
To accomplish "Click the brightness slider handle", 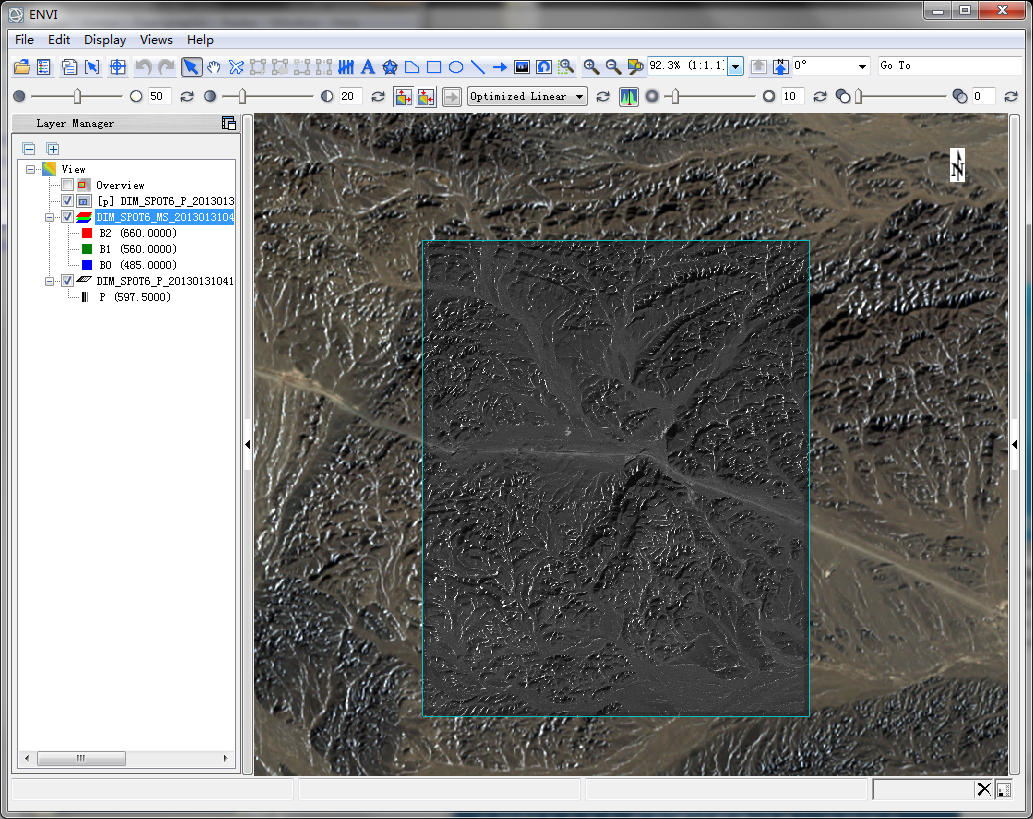I will pos(77,96).
